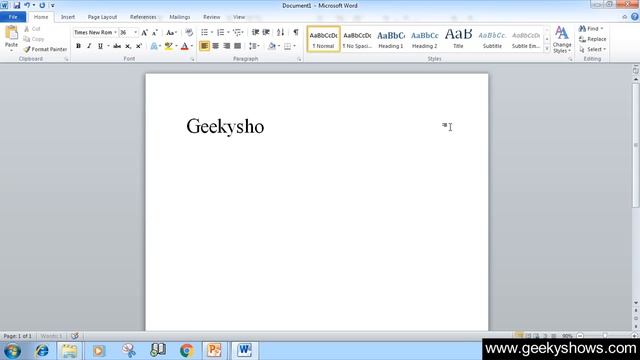Open the Change Case dropdown
640x360 pixels.
[171, 33]
